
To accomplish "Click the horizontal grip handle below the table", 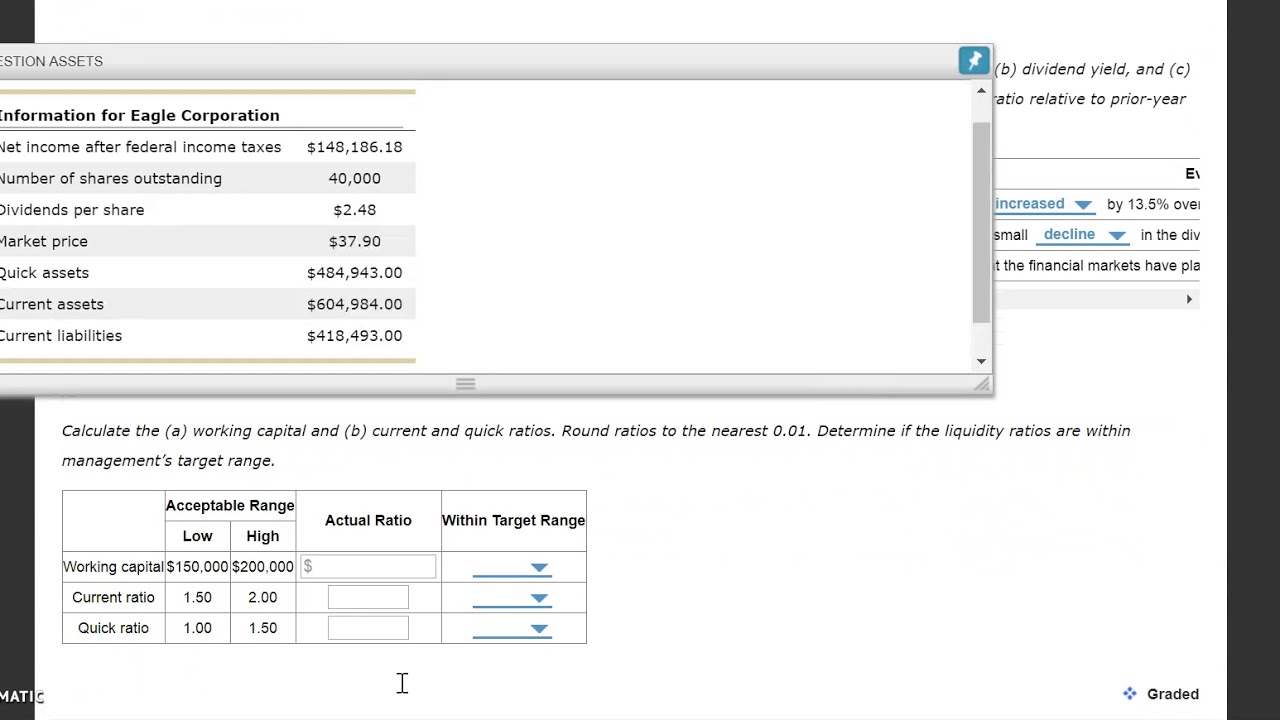I will pyautogui.click(x=465, y=384).
